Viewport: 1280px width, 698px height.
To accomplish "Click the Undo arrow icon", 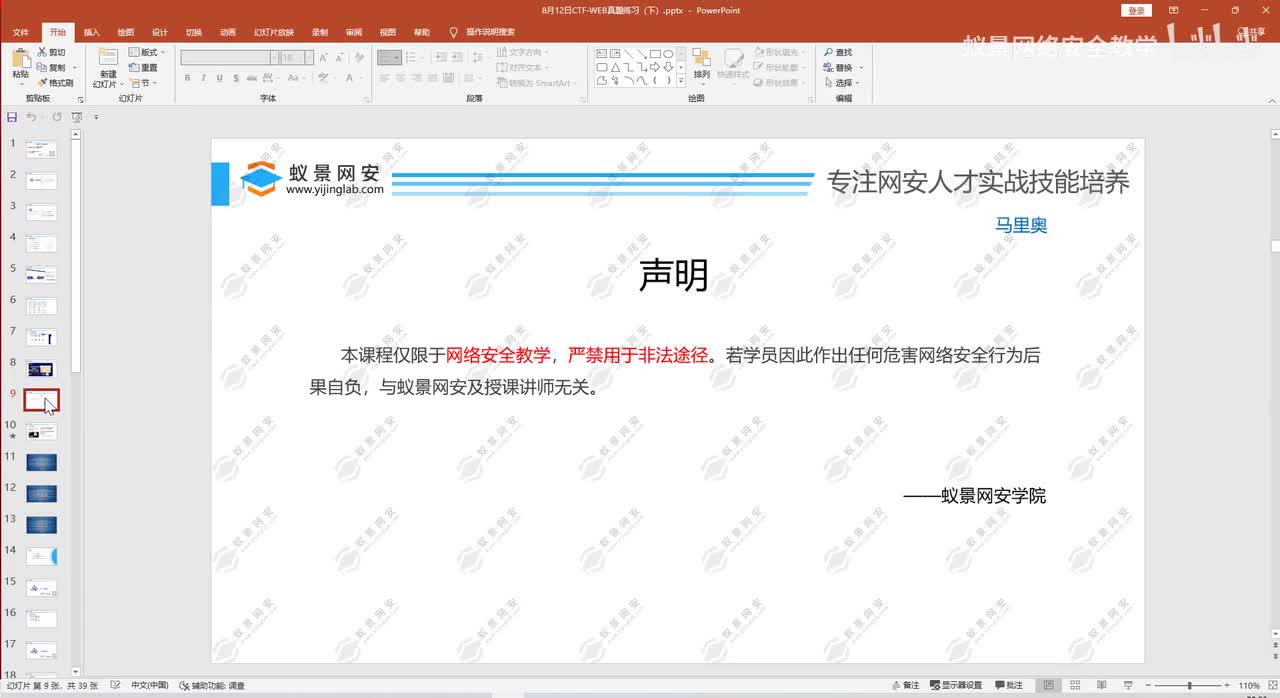I will pyautogui.click(x=32, y=117).
